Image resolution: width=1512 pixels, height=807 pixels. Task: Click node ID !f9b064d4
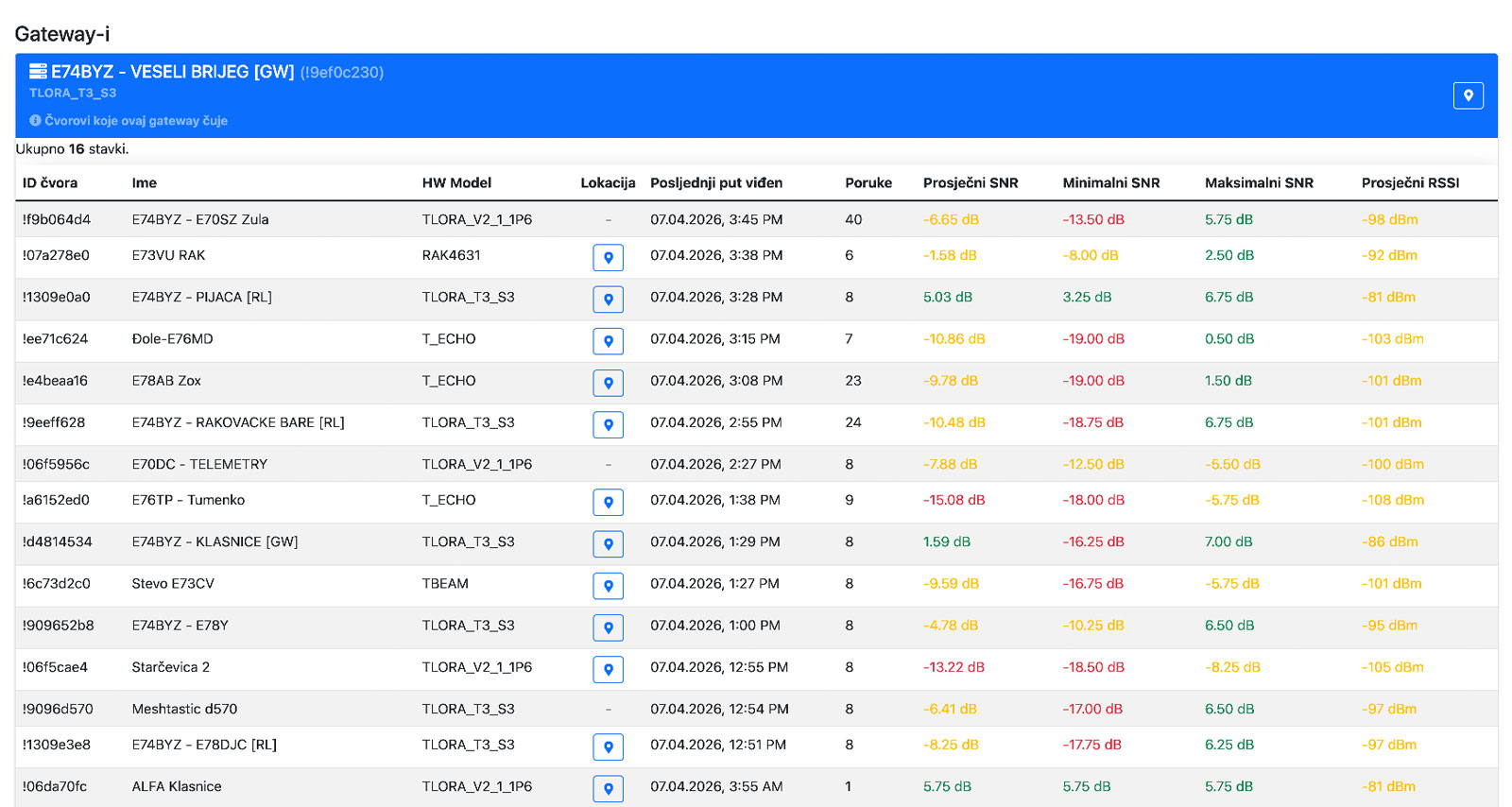(57, 219)
